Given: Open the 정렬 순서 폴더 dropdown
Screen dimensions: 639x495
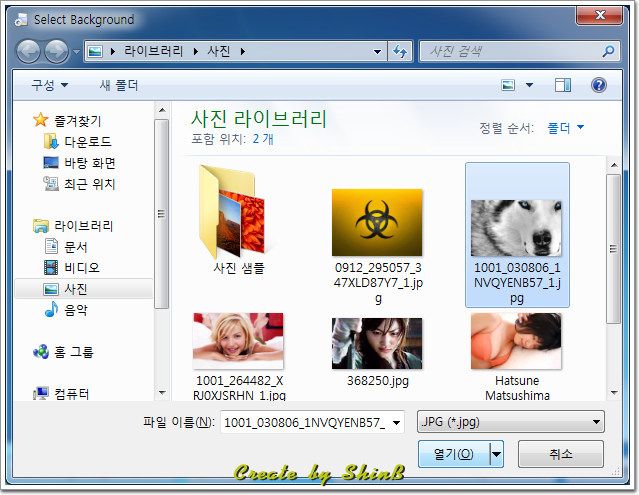Looking at the screenshot, I should click(x=566, y=128).
